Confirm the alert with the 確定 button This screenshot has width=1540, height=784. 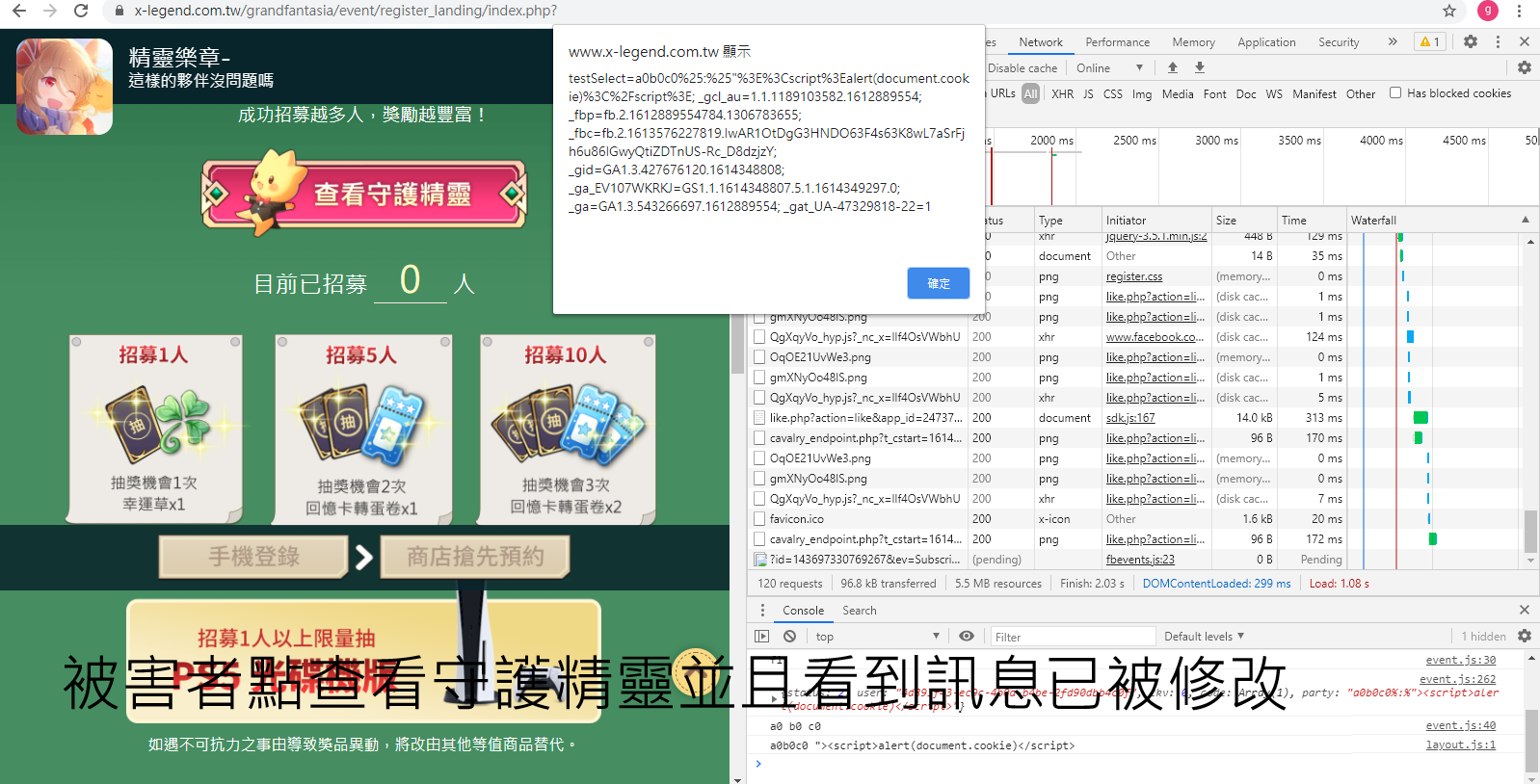click(938, 283)
